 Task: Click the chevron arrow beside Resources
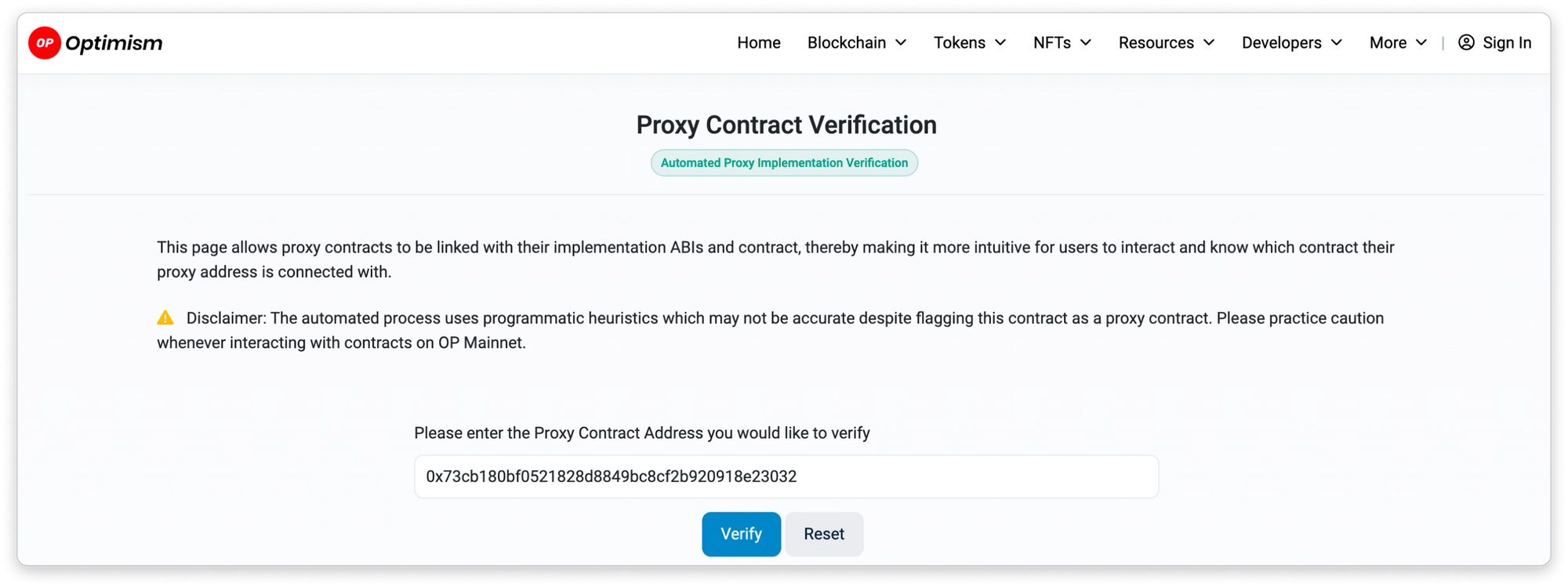click(1209, 42)
